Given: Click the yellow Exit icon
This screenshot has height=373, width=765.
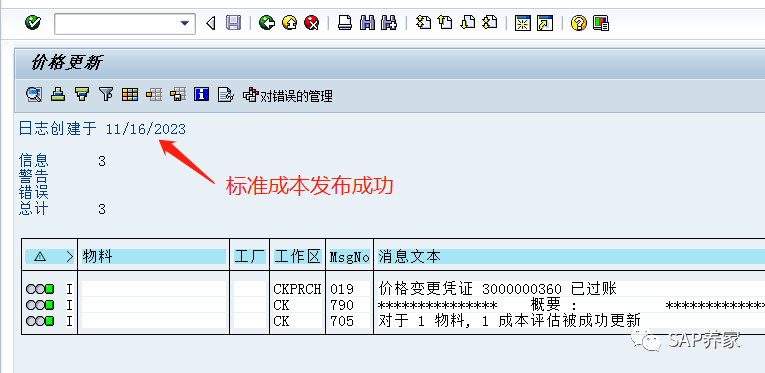Looking at the screenshot, I should (289, 23).
